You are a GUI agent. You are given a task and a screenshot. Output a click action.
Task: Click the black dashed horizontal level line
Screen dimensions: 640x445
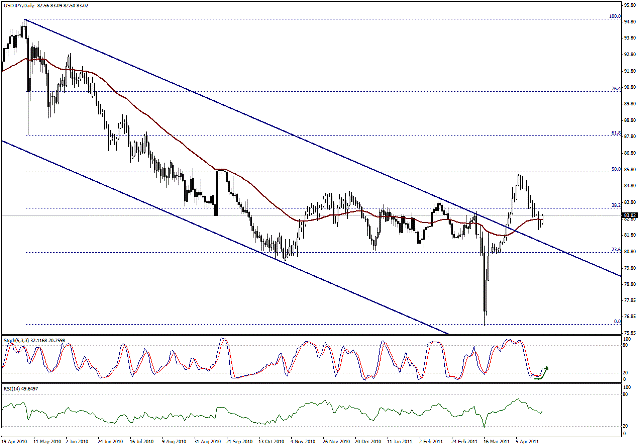point(300,91)
